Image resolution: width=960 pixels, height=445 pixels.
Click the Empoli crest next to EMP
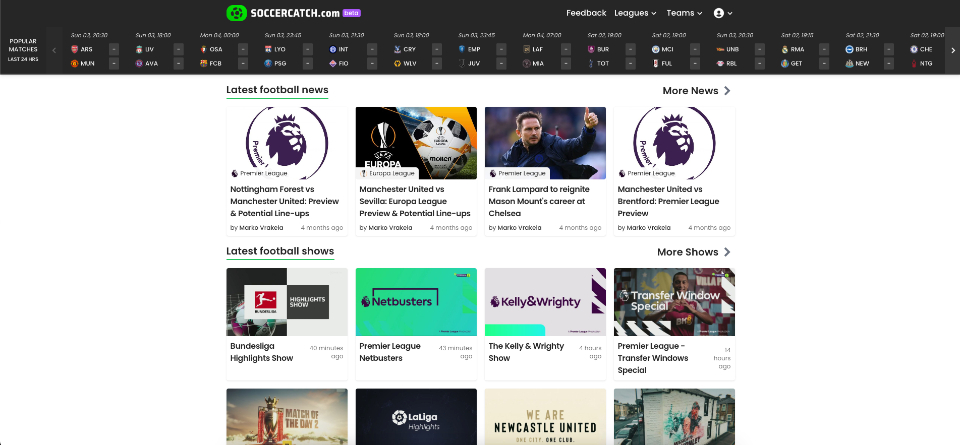point(462,49)
